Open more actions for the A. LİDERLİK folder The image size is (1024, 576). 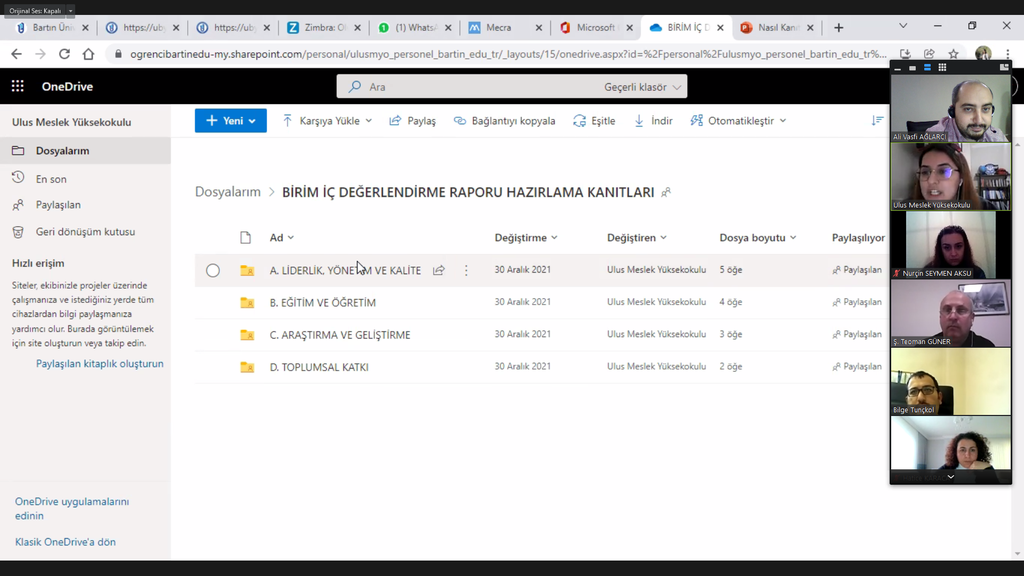[x=466, y=270]
